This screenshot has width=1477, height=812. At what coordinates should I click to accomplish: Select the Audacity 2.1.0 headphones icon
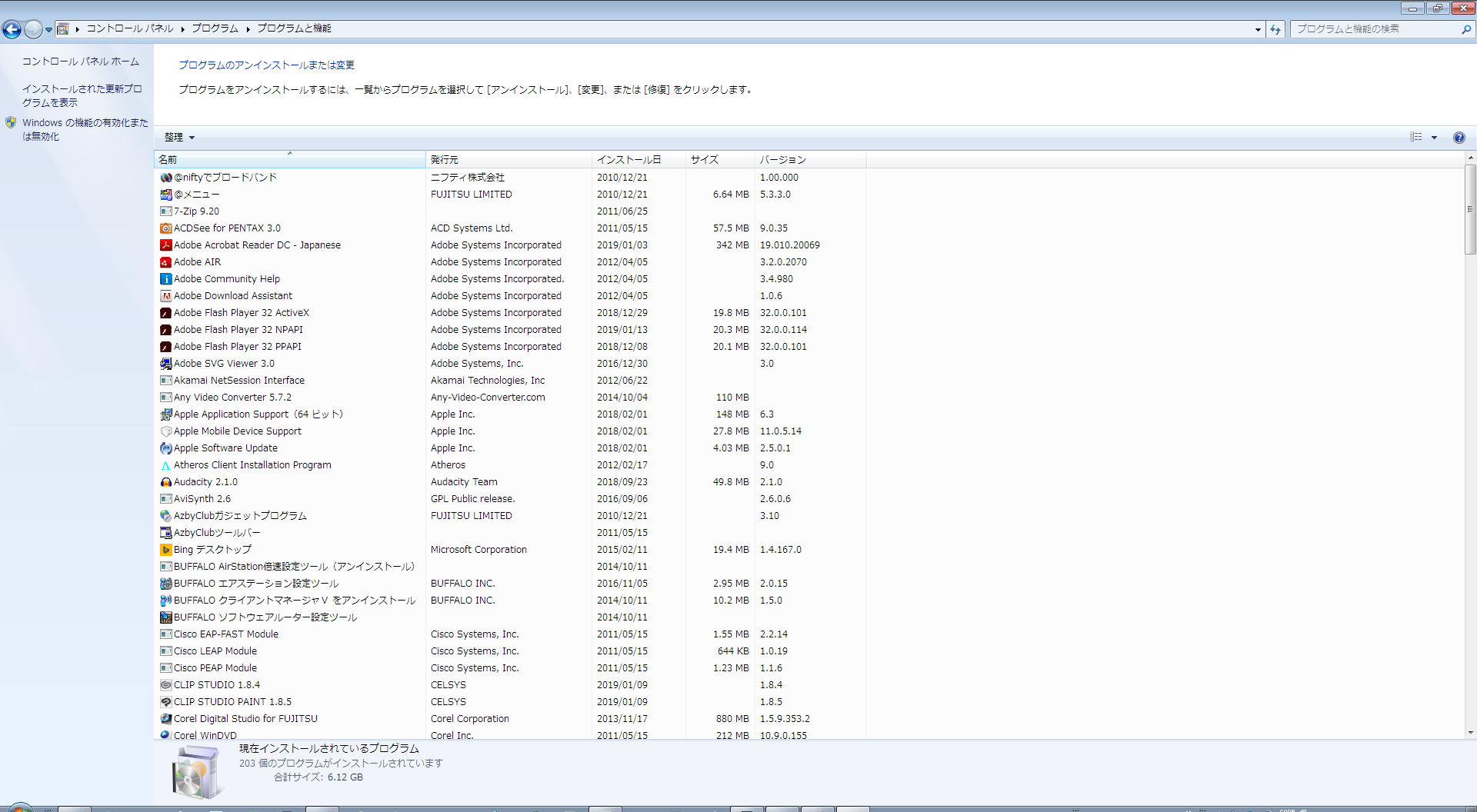click(x=165, y=482)
